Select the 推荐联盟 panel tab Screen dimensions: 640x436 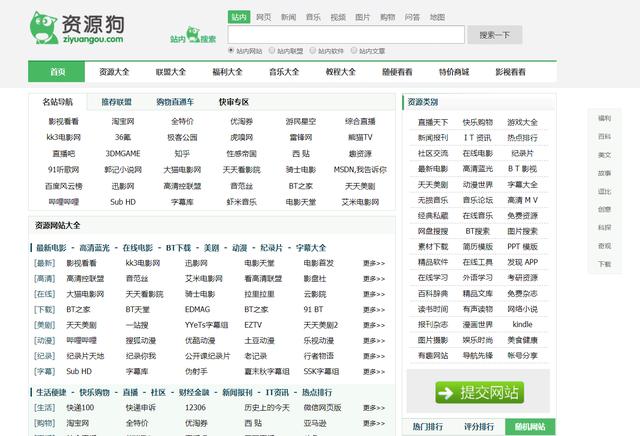116,102
